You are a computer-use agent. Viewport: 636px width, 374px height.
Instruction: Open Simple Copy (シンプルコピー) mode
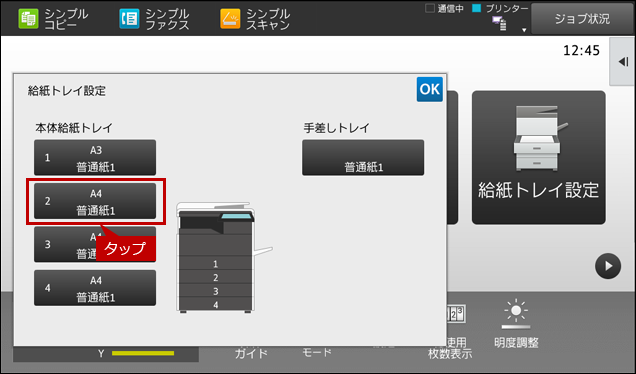(53, 19)
